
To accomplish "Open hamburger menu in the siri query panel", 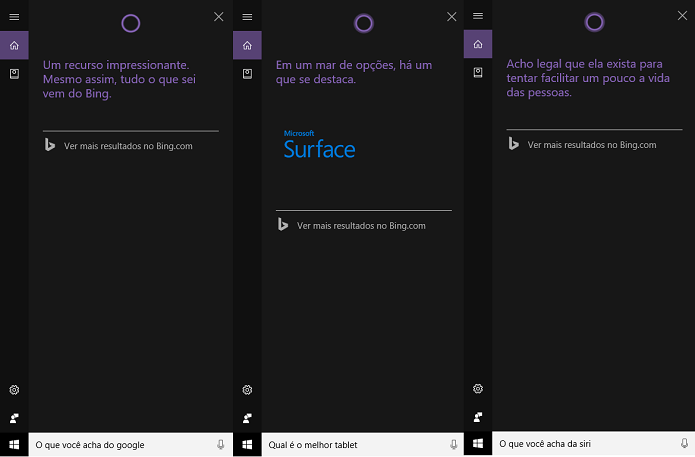I will (x=478, y=16).
